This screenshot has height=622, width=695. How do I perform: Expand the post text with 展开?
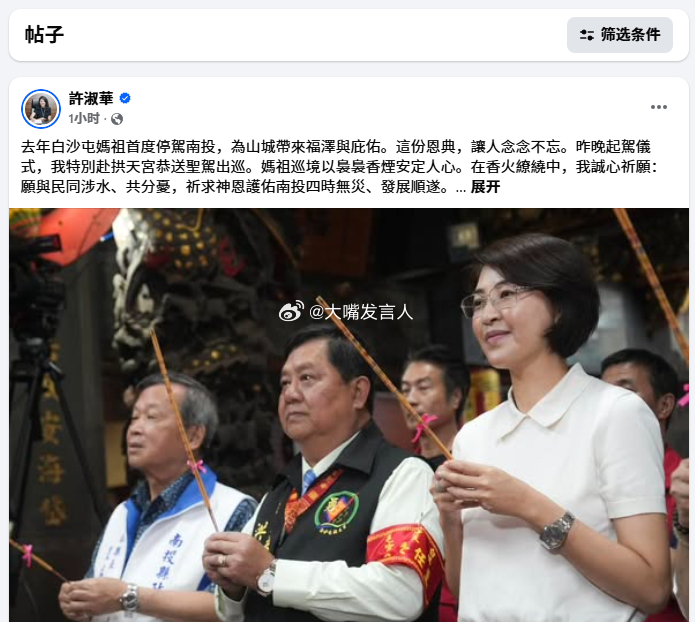pyautogui.click(x=485, y=187)
